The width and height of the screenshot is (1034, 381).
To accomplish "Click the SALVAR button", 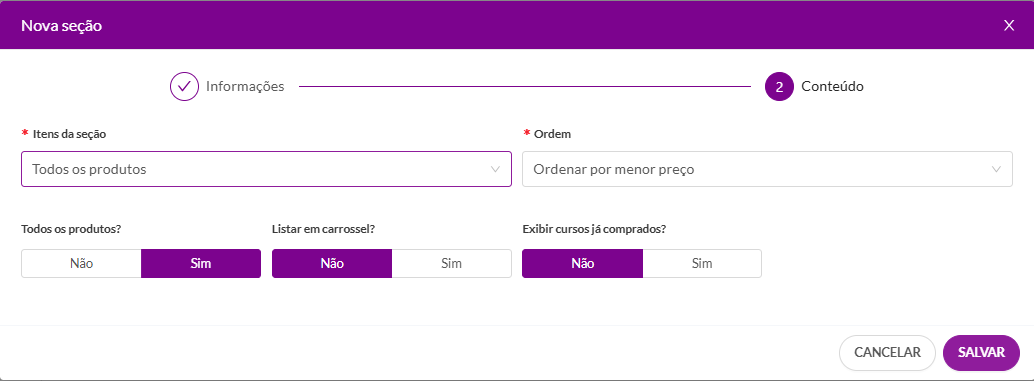I will 981,353.
